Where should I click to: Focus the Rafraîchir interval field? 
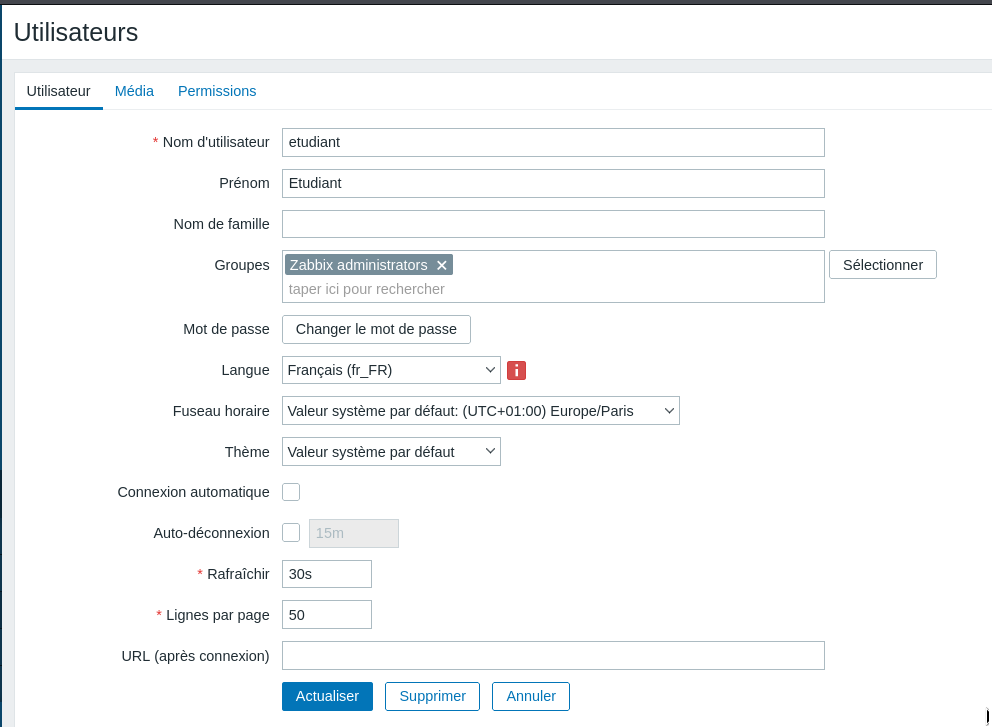[x=327, y=574]
